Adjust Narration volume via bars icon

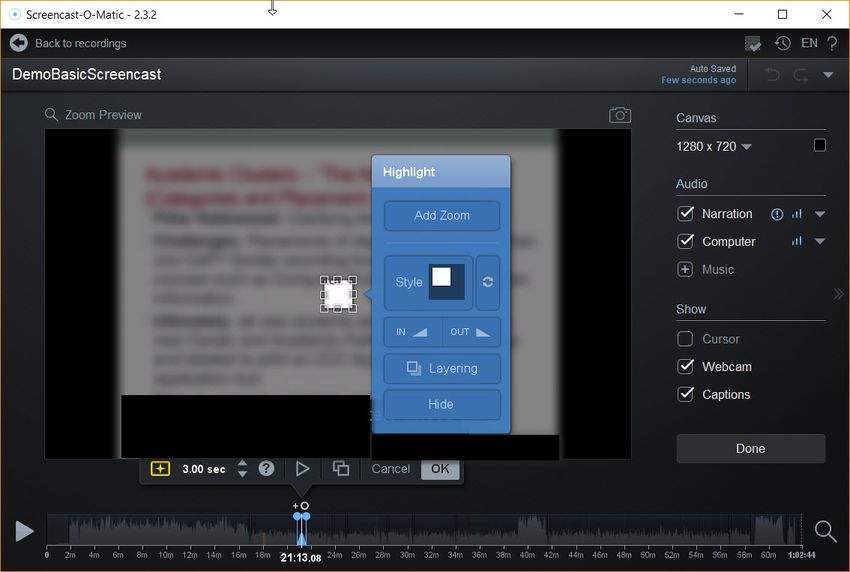click(796, 214)
